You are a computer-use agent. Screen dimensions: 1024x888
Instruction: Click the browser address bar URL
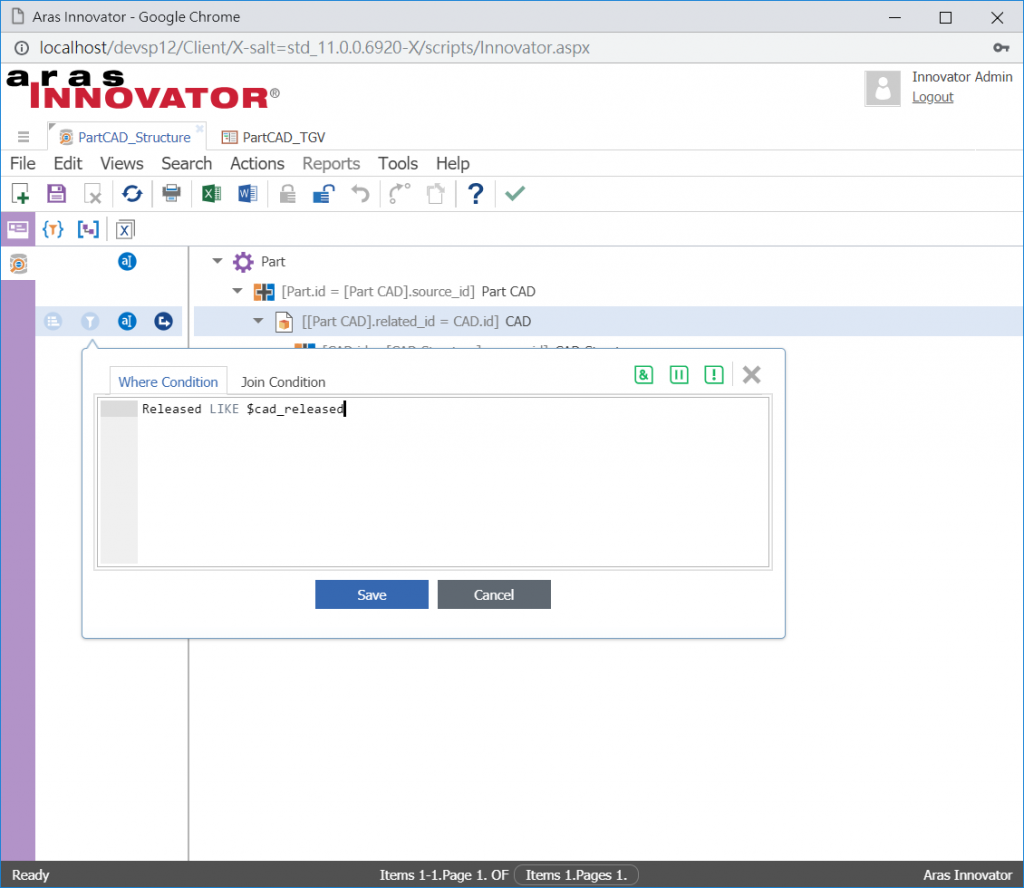click(x=314, y=48)
